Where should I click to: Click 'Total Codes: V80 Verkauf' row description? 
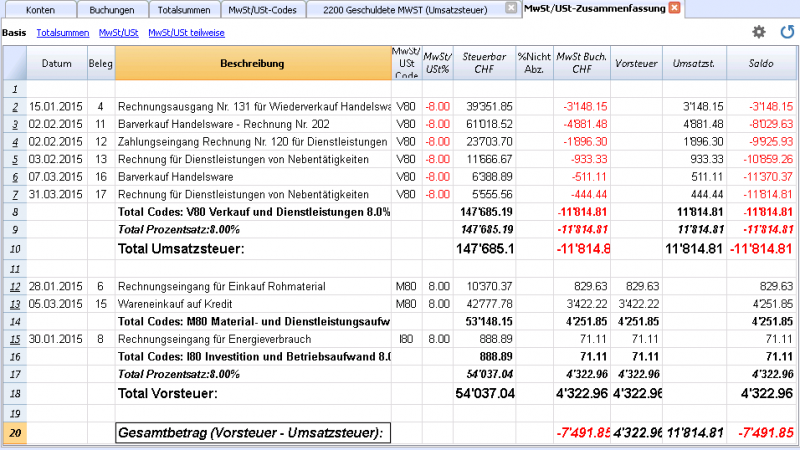(x=253, y=212)
